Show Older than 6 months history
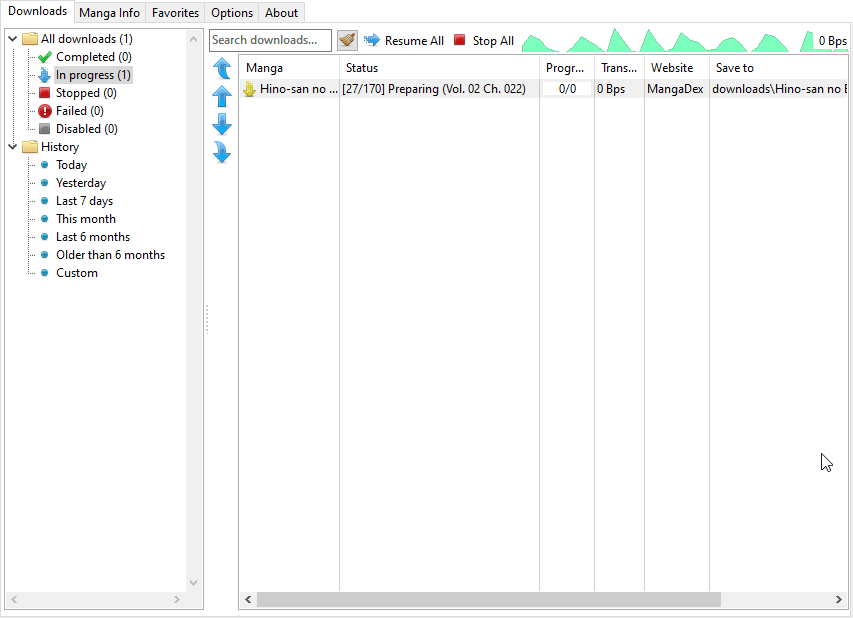853x618 pixels. 110,255
